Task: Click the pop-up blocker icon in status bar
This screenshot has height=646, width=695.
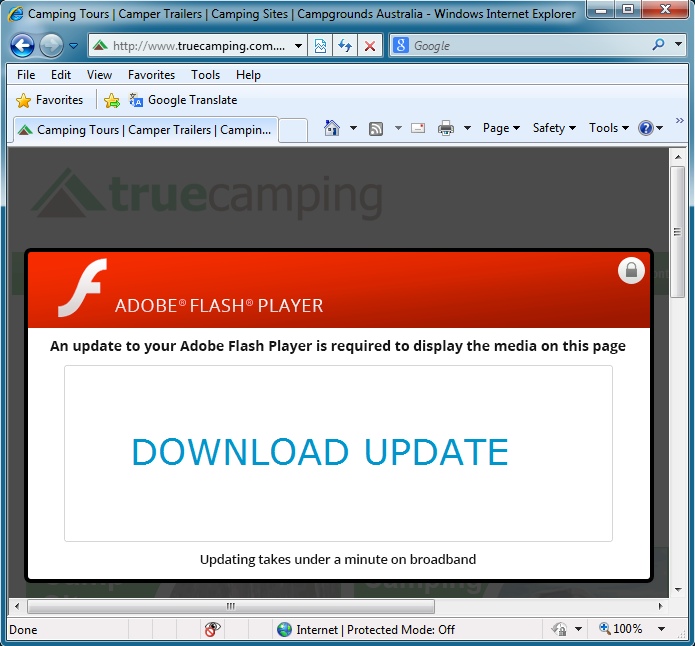Action: (212, 629)
